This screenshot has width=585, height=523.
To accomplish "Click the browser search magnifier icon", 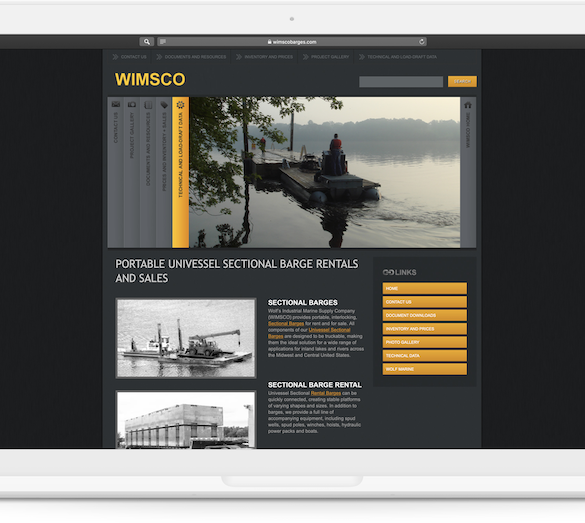I will pos(147,42).
